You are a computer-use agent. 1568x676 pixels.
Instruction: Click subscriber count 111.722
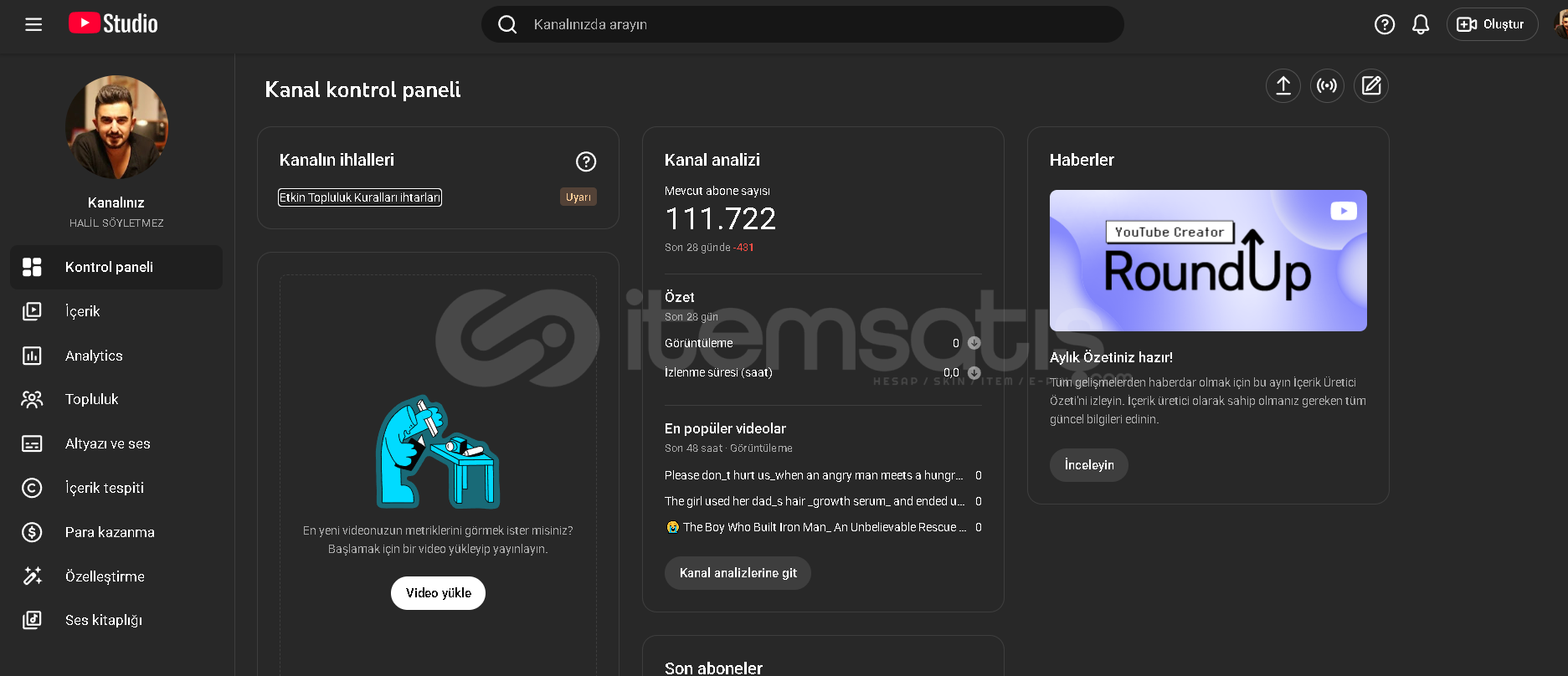720,219
